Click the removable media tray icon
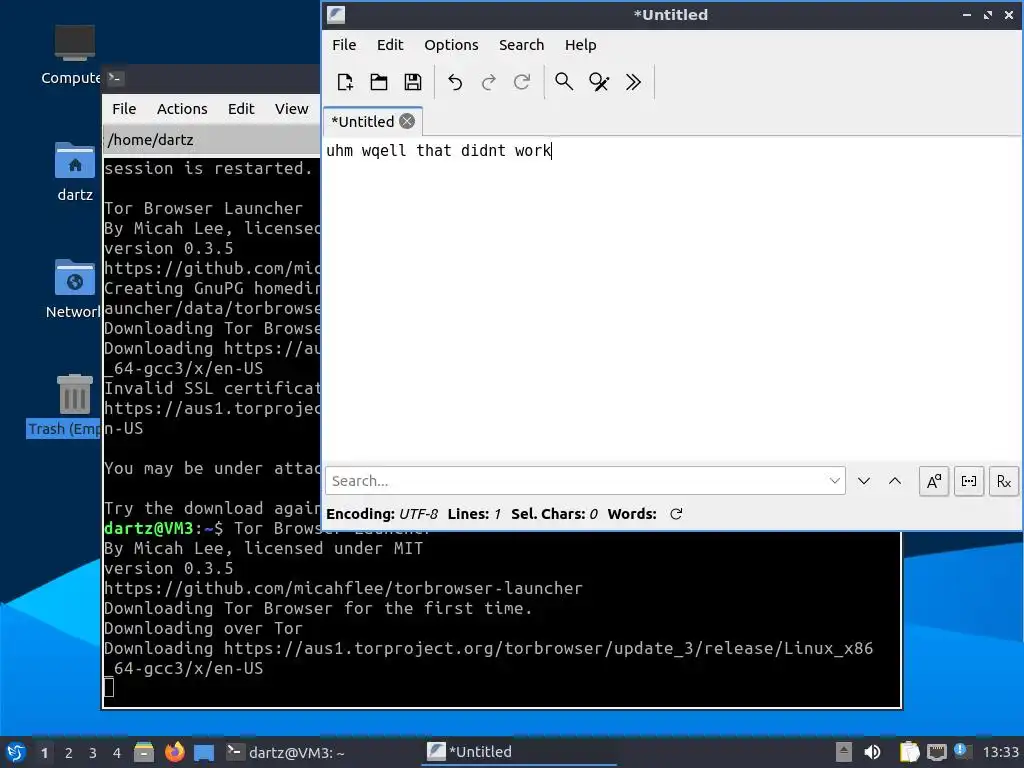1024x768 pixels. point(843,752)
